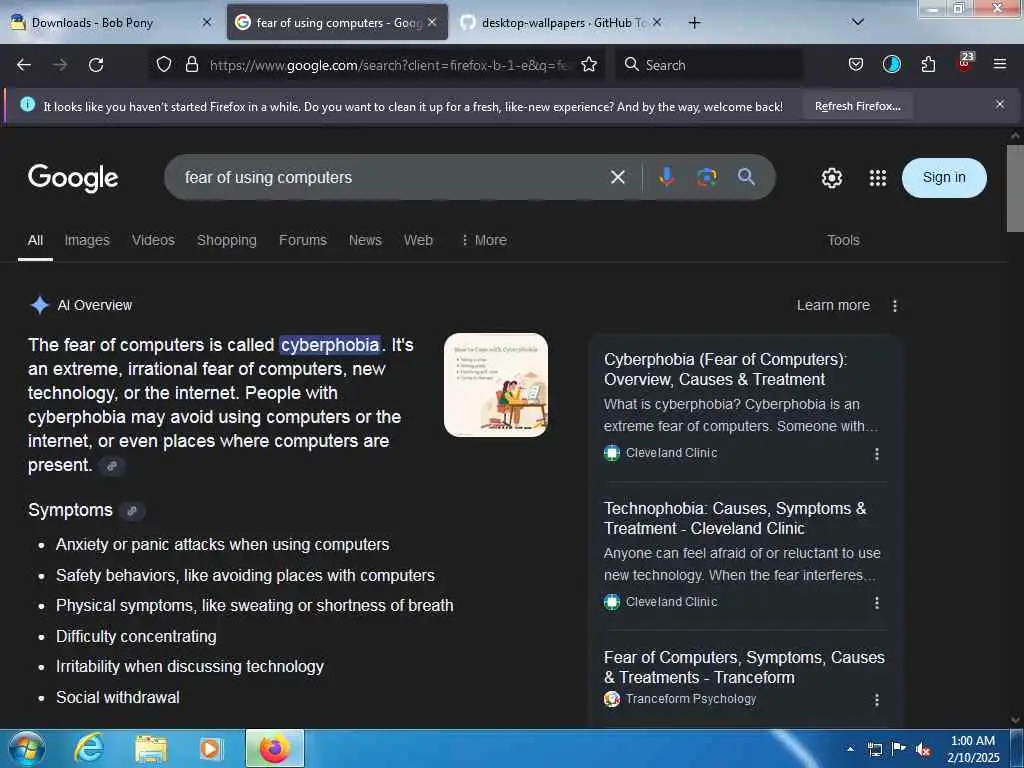Select the All results tab
The height and width of the screenshot is (768, 1024).
click(35, 240)
